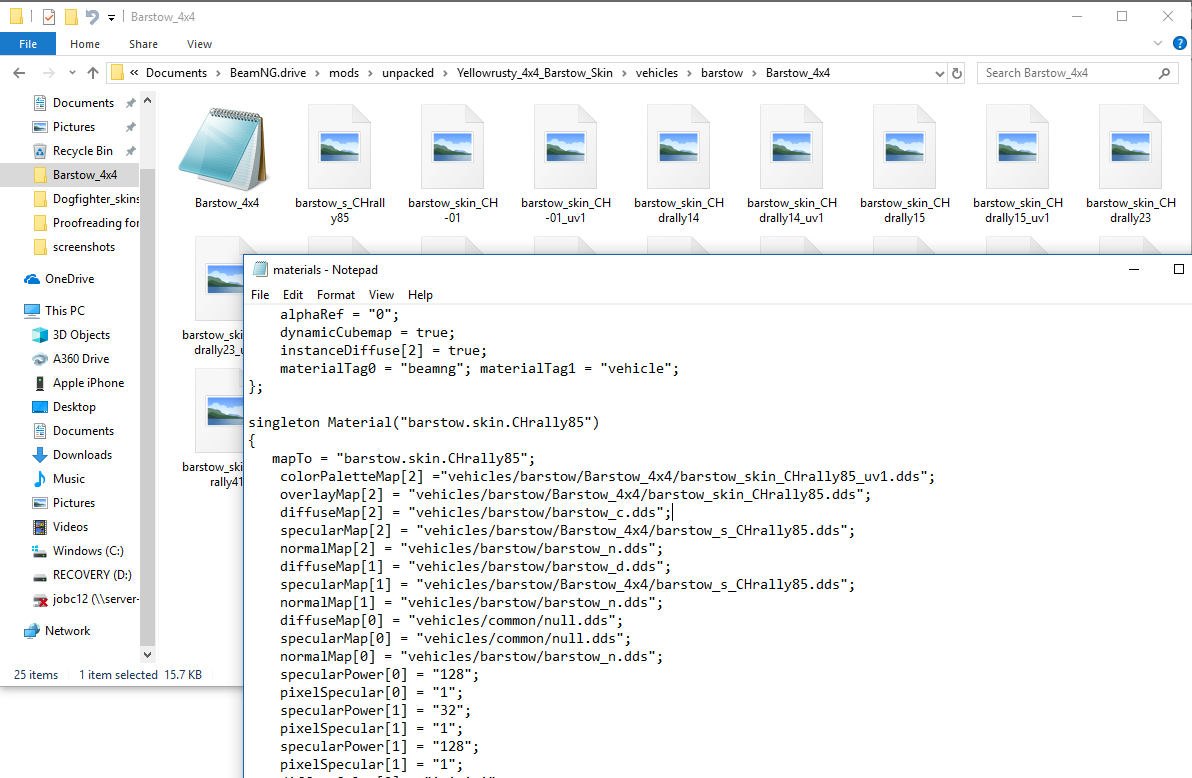
Task: Open Notepad Edit menu
Action: (x=293, y=295)
